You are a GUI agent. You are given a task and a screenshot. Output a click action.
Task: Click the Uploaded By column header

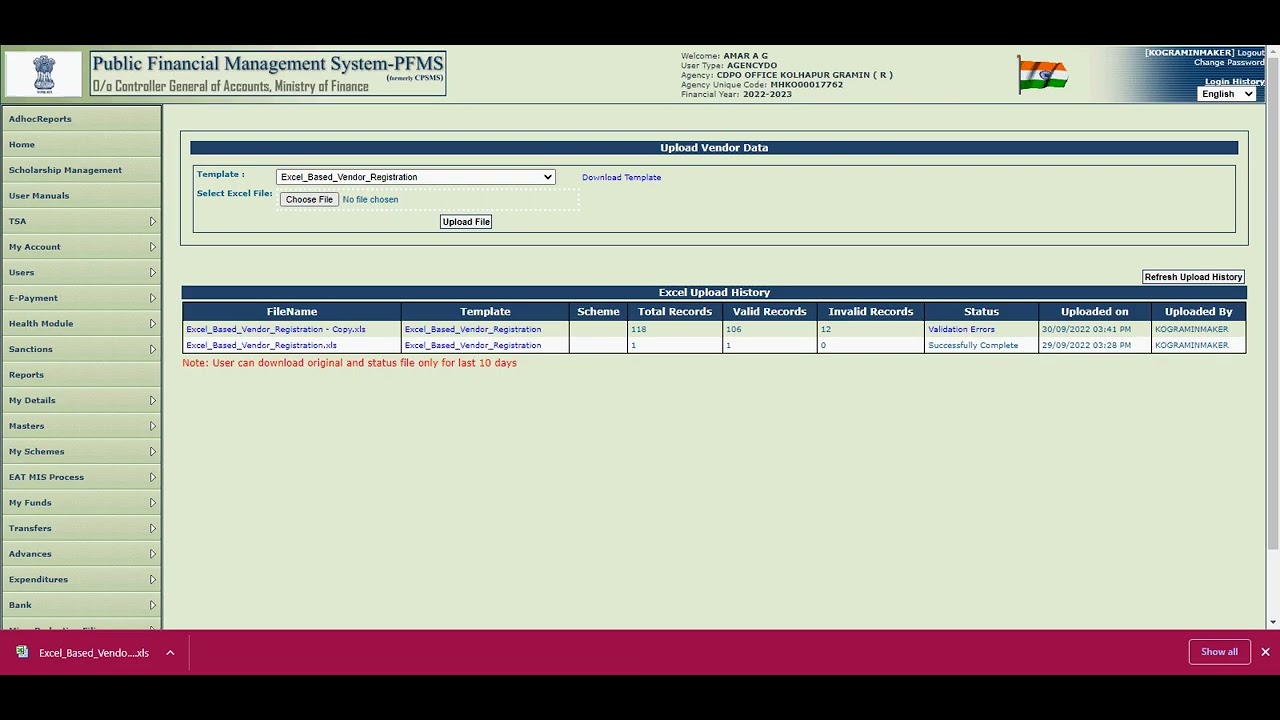click(x=1198, y=312)
